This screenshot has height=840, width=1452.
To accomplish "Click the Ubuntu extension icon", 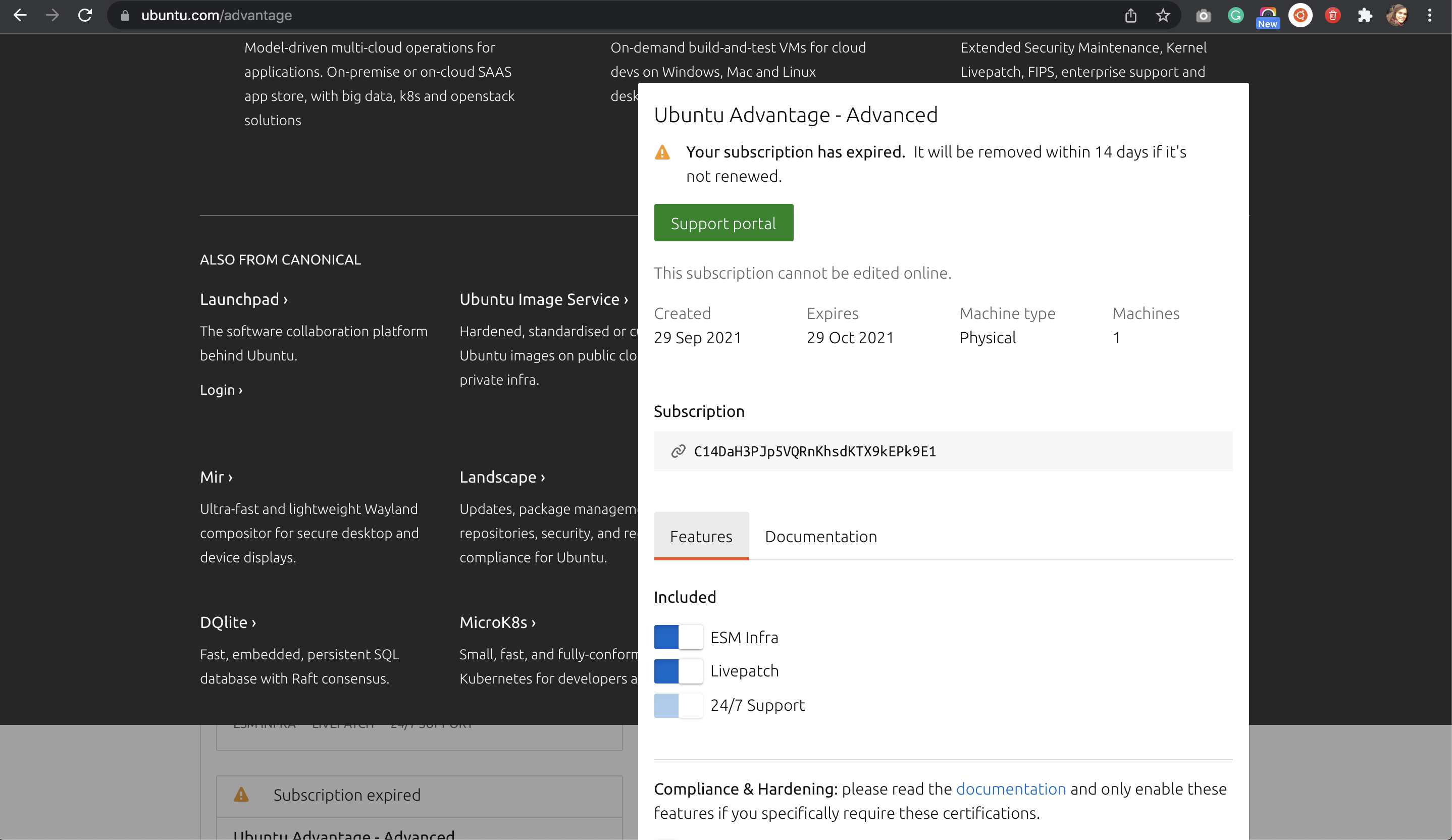I will [x=1300, y=16].
